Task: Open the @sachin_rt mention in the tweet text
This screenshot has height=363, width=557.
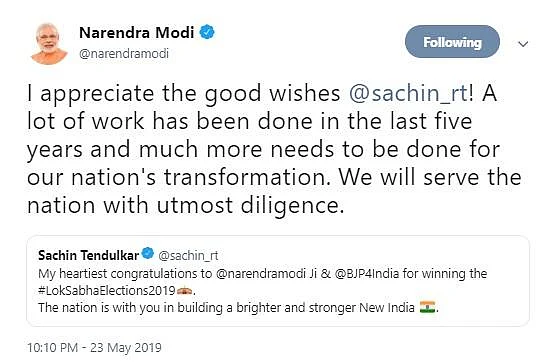Action: [x=409, y=94]
